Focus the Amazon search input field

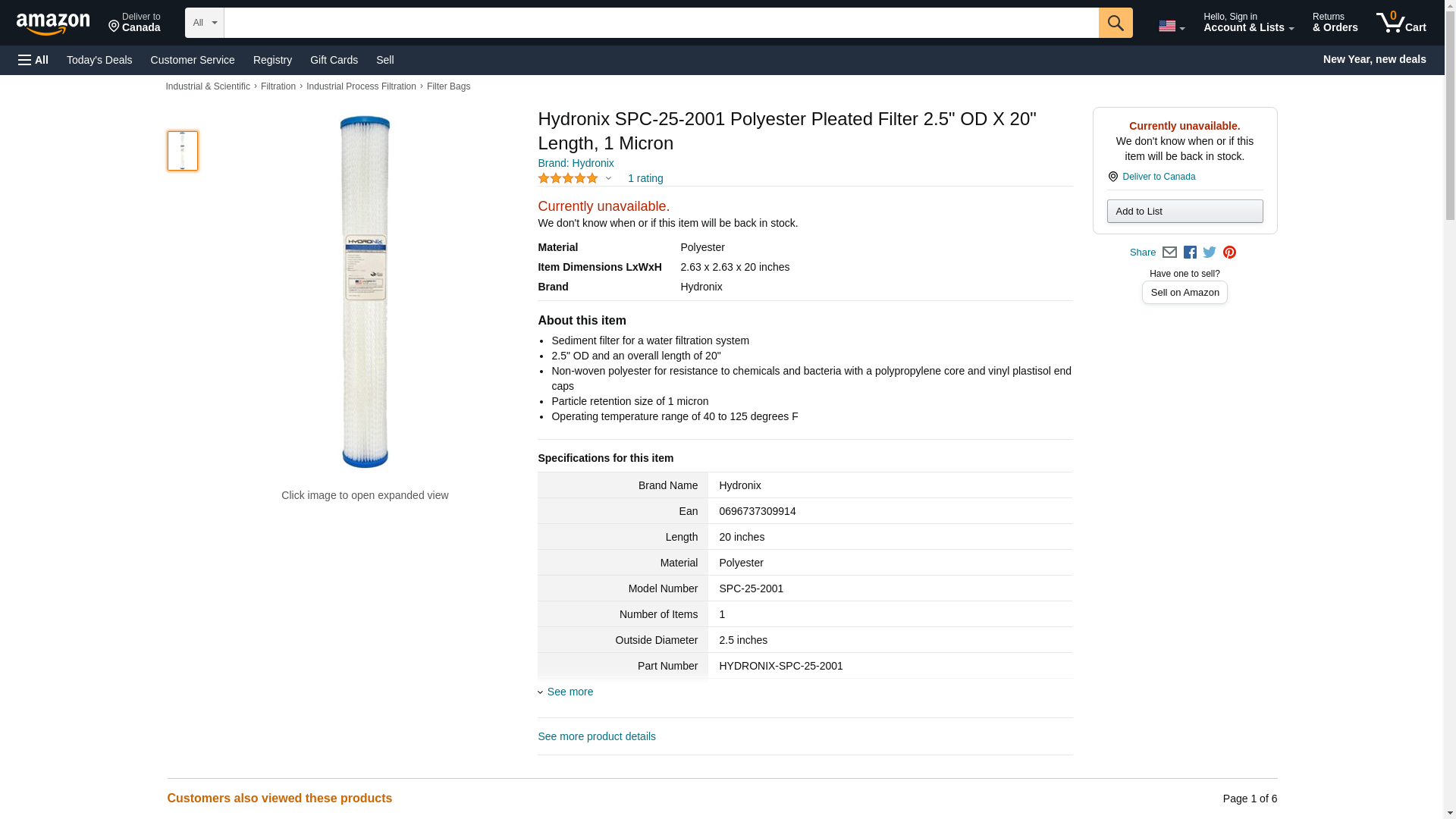(x=661, y=23)
